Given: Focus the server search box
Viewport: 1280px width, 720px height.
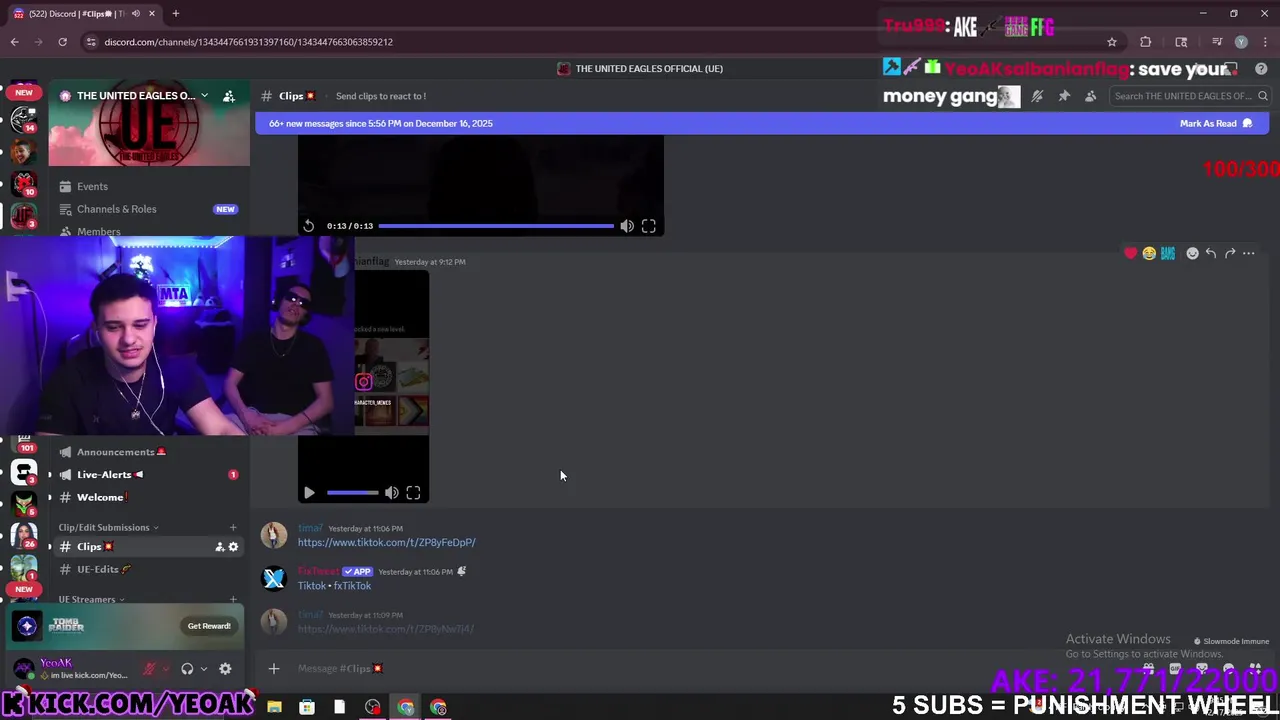Looking at the screenshot, I should pos(1190,96).
